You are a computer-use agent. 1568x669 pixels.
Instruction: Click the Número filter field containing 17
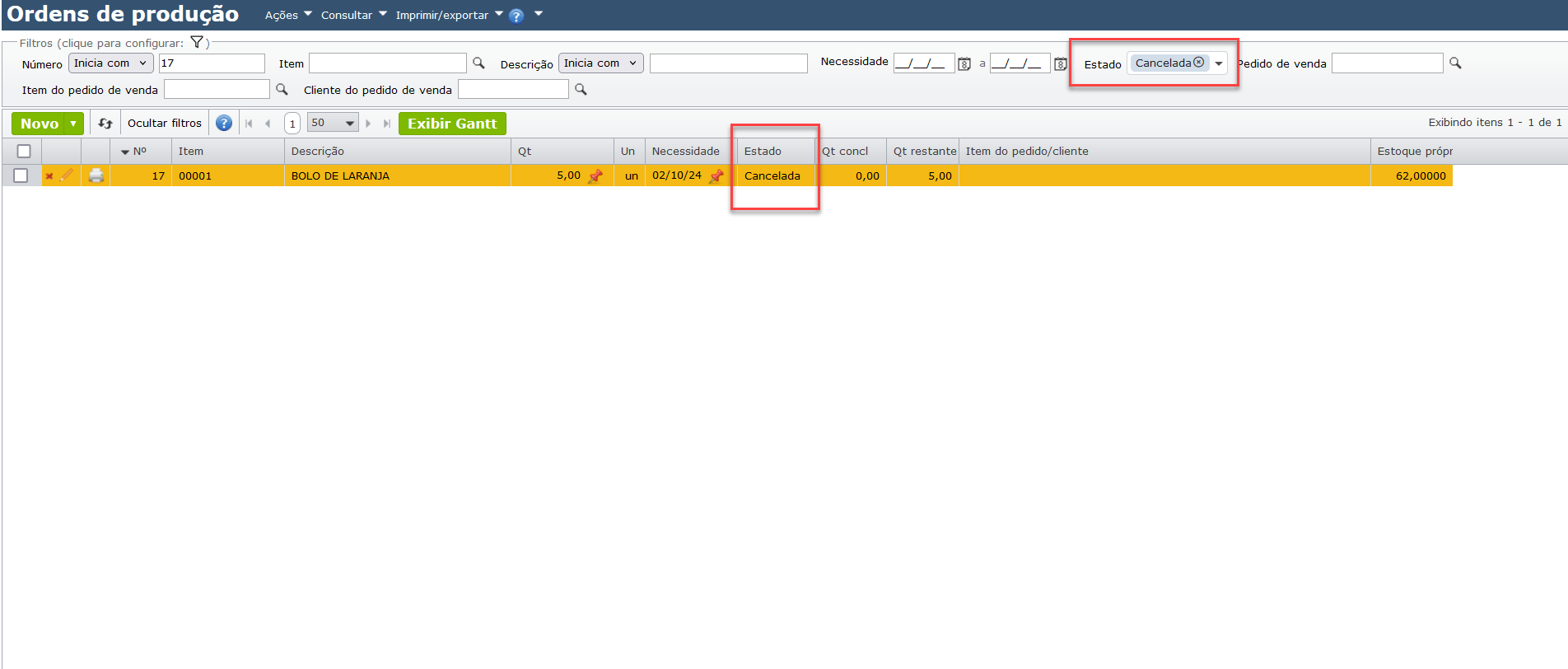(x=212, y=63)
